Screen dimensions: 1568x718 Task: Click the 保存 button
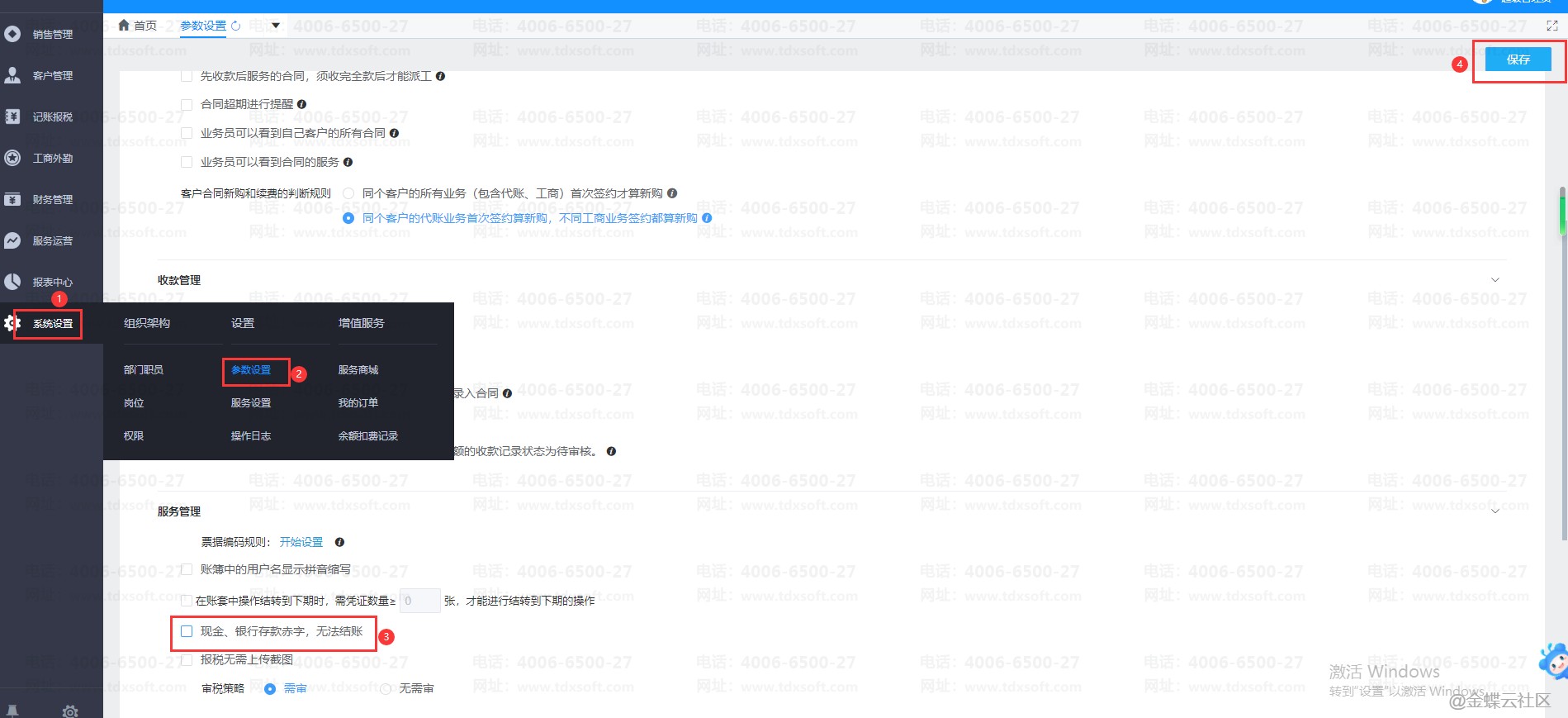click(1518, 59)
